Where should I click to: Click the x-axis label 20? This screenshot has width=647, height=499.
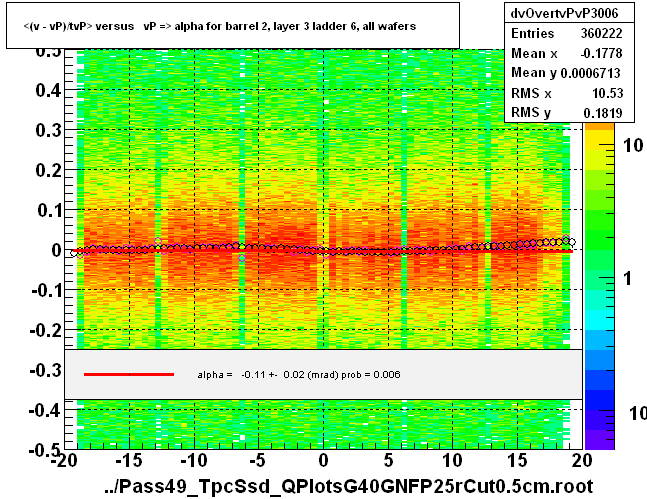(x=582, y=461)
